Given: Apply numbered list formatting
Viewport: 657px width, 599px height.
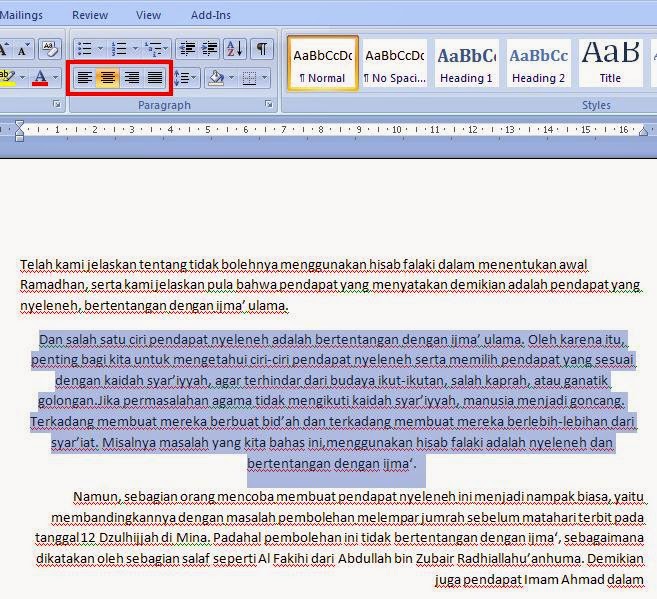Looking at the screenshot, I should [119, 49].
